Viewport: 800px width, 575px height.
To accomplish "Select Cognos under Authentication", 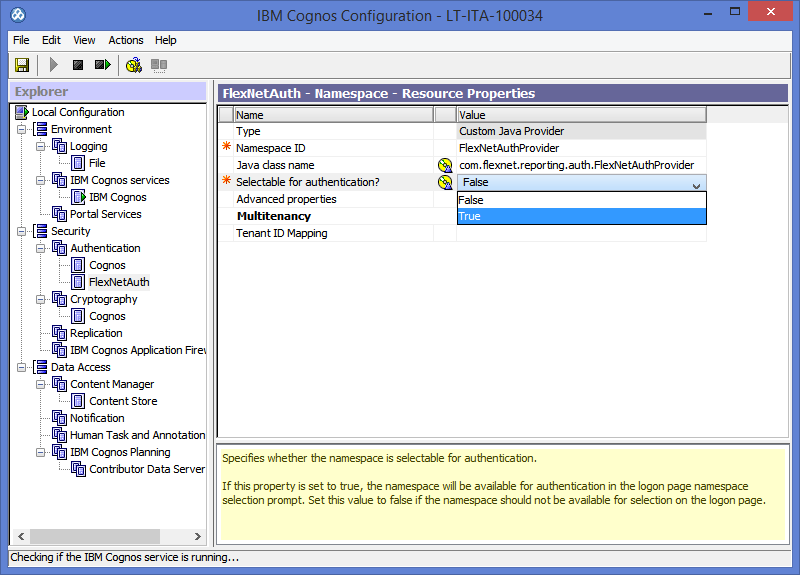I will click(x=107, y=265).
